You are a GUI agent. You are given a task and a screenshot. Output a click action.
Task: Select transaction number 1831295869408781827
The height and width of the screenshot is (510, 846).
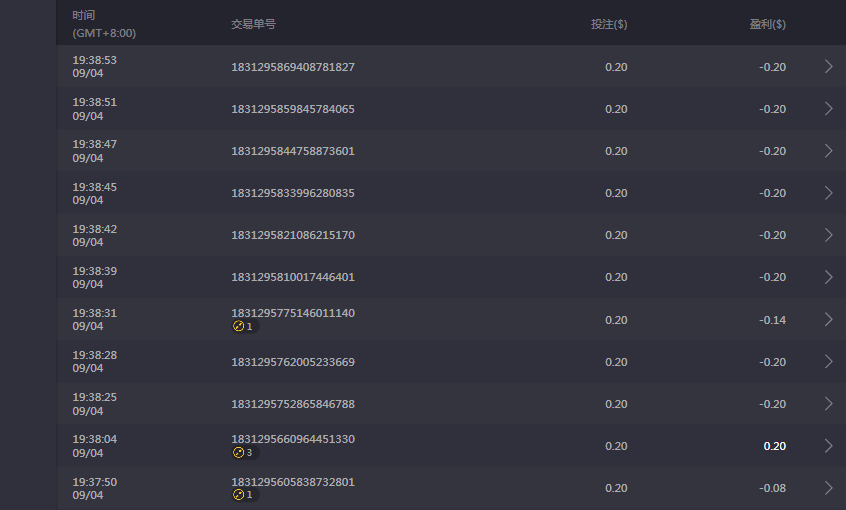[x=293, y=67]
